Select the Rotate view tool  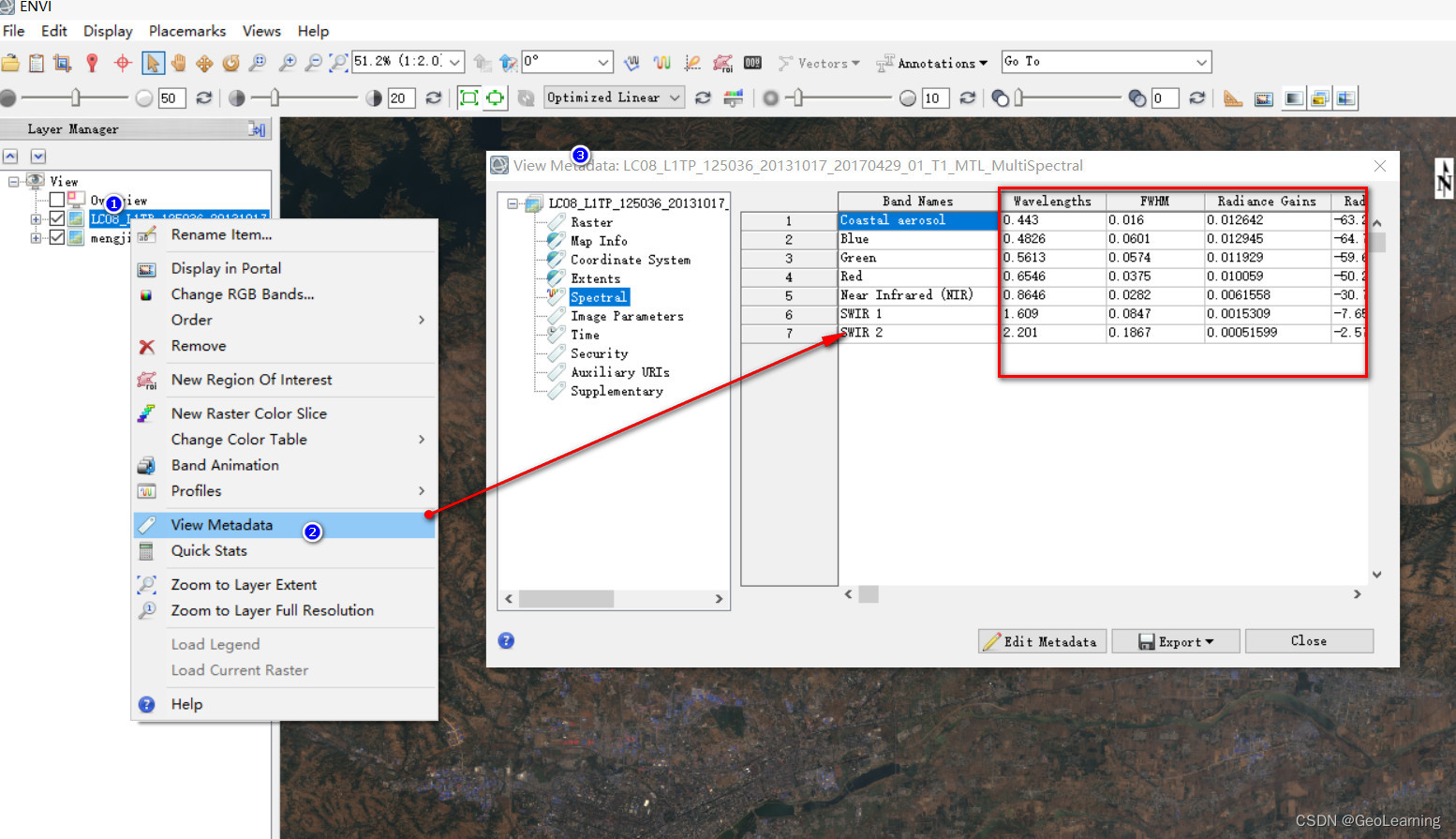(x=230, y=63)
